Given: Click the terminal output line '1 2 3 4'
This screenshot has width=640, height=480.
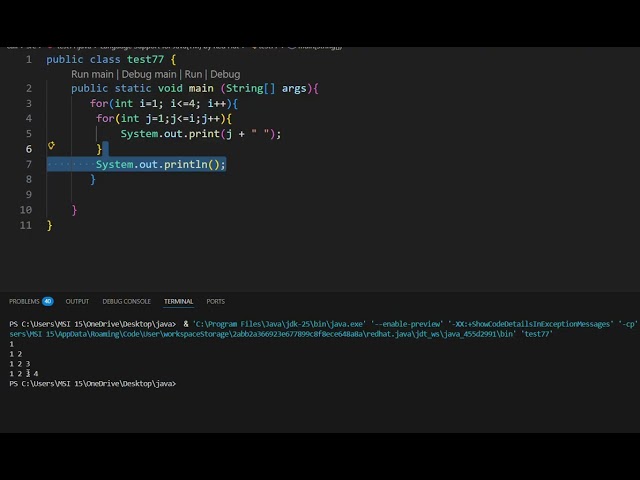Looking at the screenshot, I should 24,373.
